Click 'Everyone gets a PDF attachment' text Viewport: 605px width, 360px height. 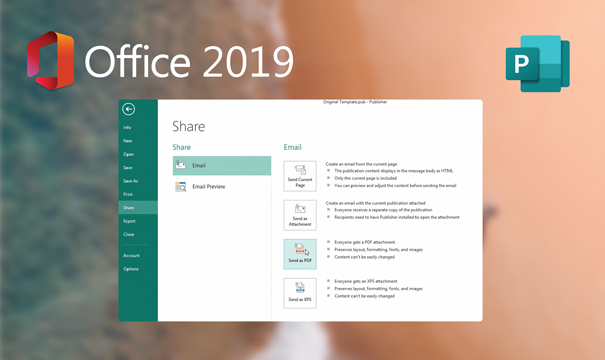(x=365, y=242)
